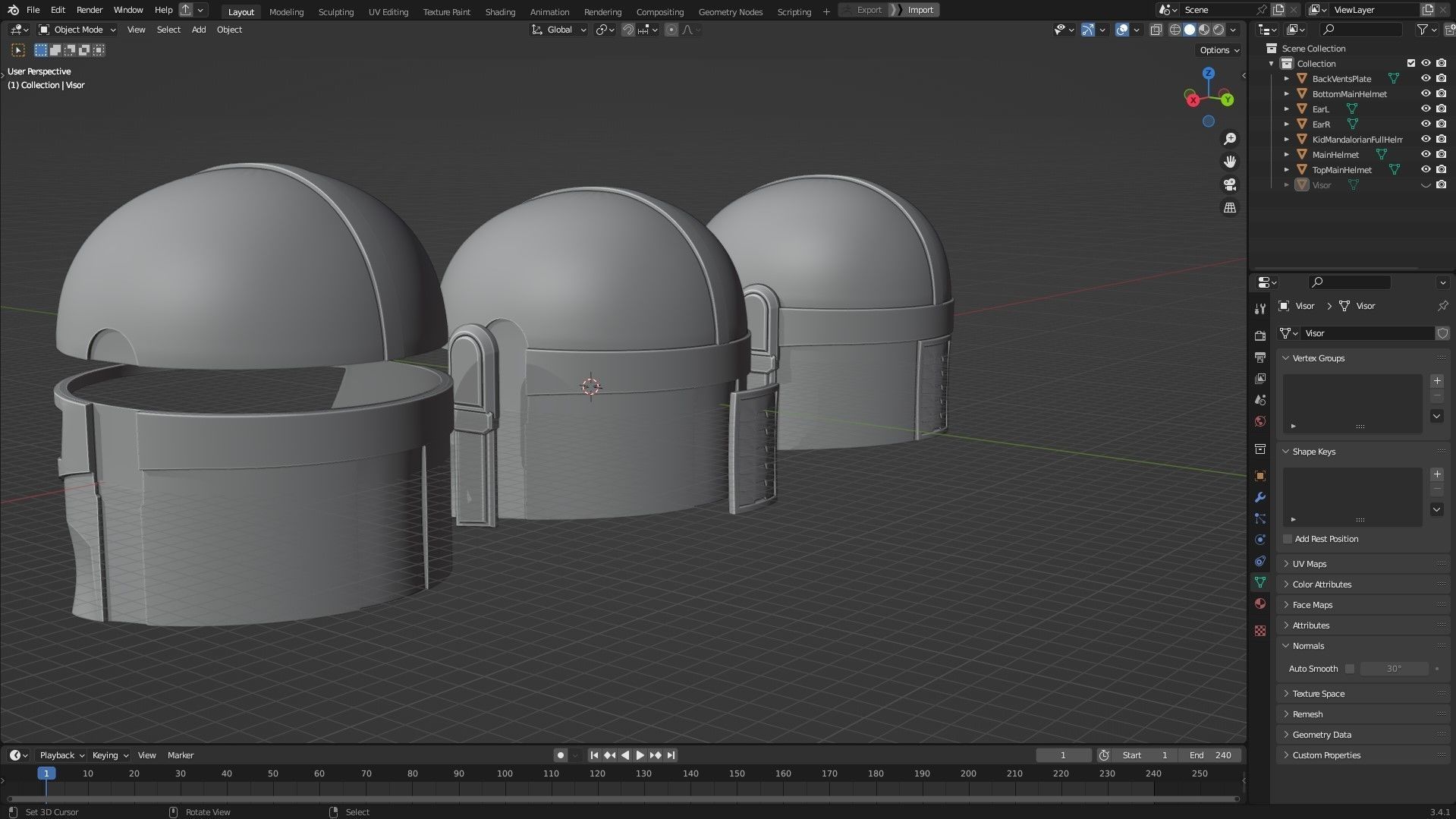Open the Object Constraints properties tab
The height and width of the screenshot is (819, 1456).
coord(1260,561)
